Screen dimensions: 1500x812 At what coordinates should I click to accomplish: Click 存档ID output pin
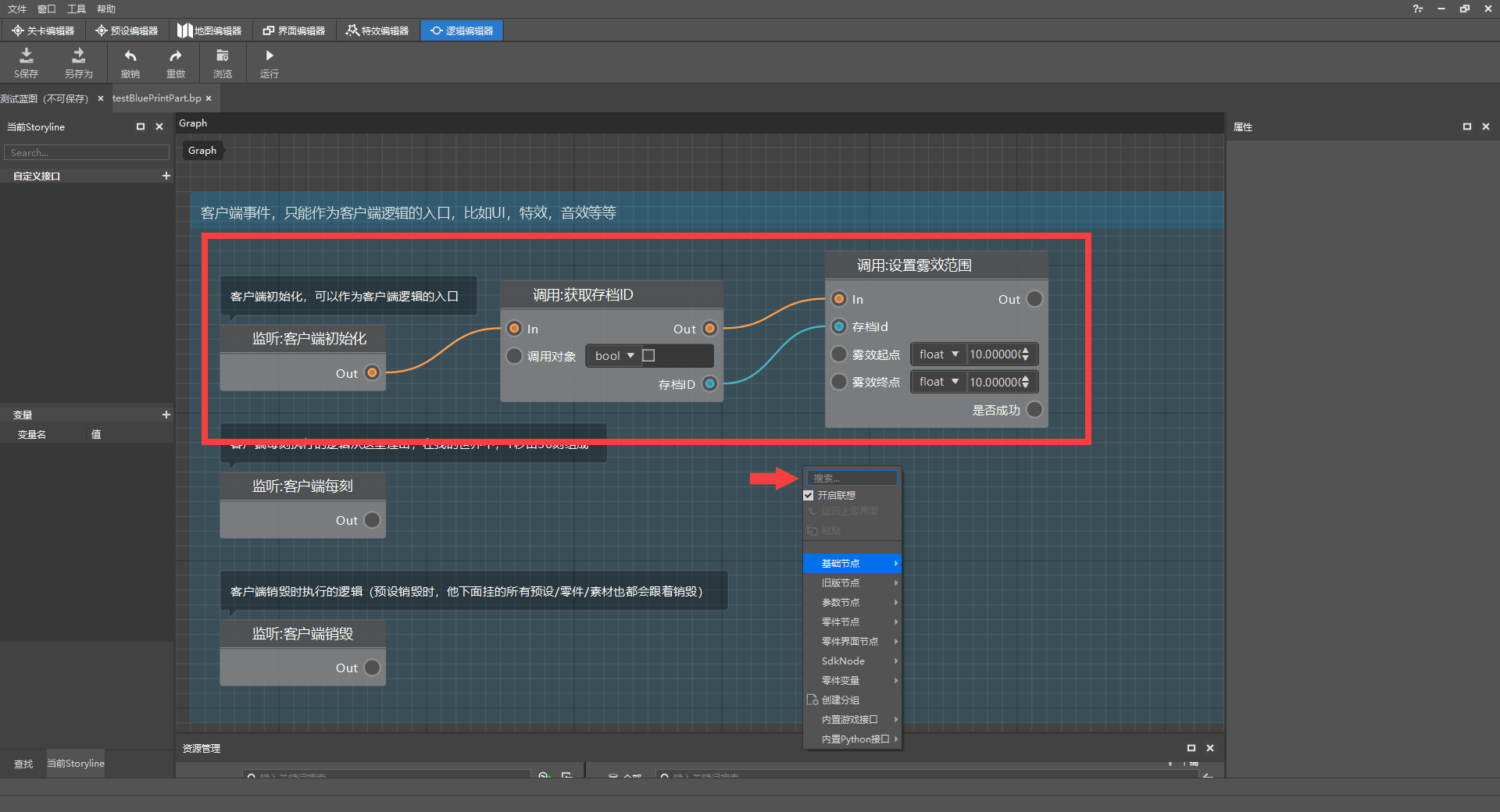click(710, 384)
